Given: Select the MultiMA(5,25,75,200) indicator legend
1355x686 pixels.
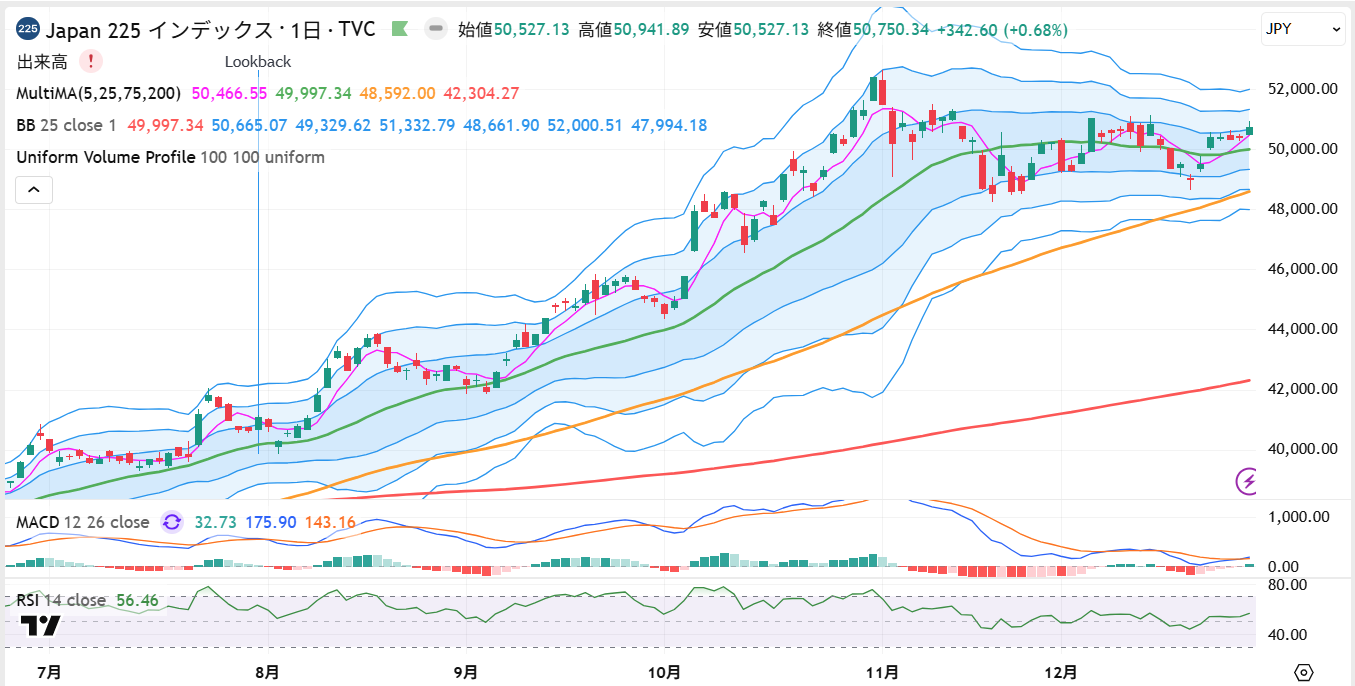Looking at the screenshot, I should coord(98,93).
